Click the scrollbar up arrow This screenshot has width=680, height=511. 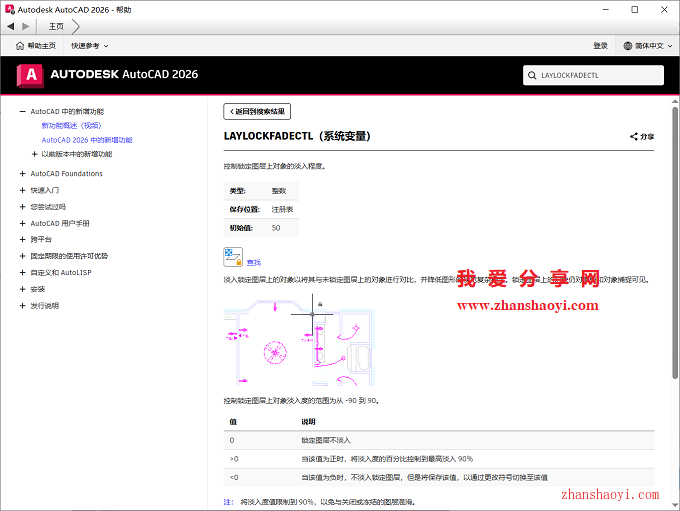pos(675,102)
